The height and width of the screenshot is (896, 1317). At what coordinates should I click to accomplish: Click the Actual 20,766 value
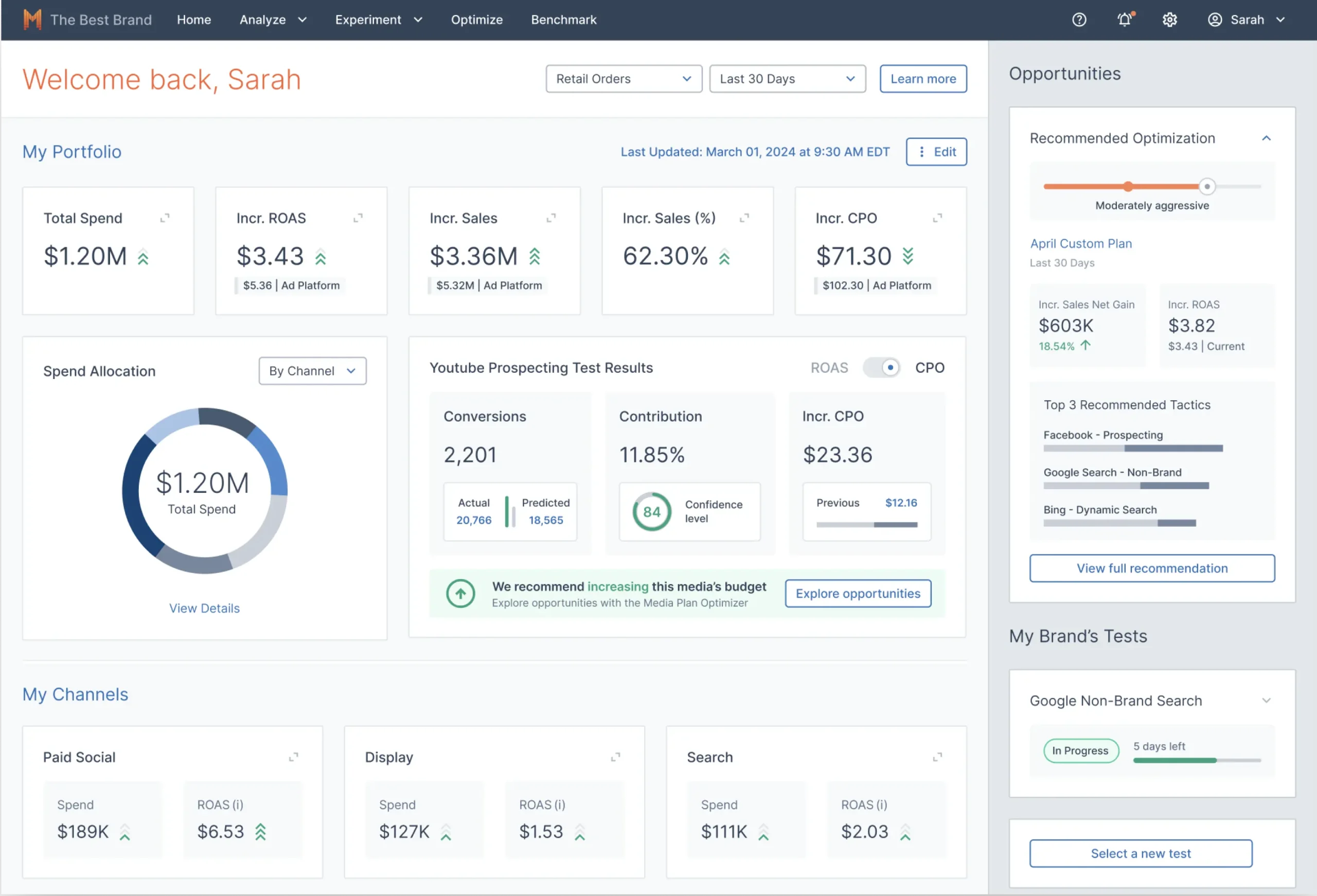(x=474, y=519)
